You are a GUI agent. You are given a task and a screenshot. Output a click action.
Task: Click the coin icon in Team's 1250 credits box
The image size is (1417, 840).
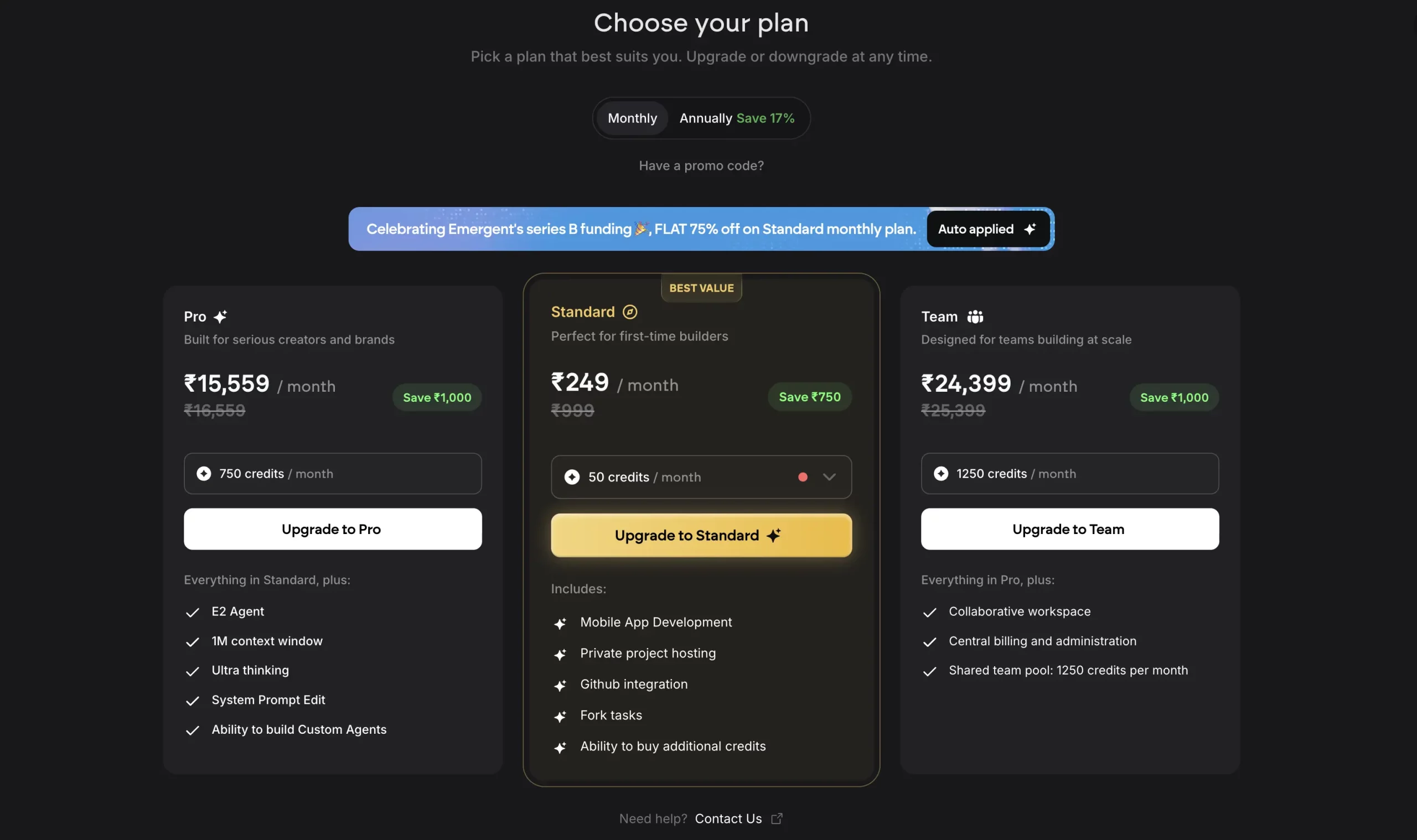pos(941,474)
